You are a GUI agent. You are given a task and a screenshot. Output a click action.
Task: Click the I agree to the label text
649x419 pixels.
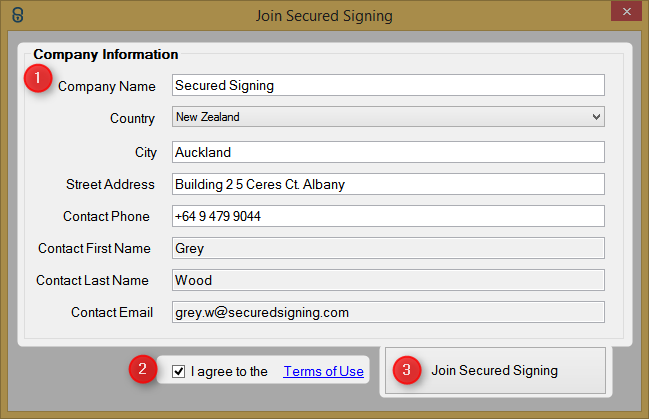pos(229,371)
